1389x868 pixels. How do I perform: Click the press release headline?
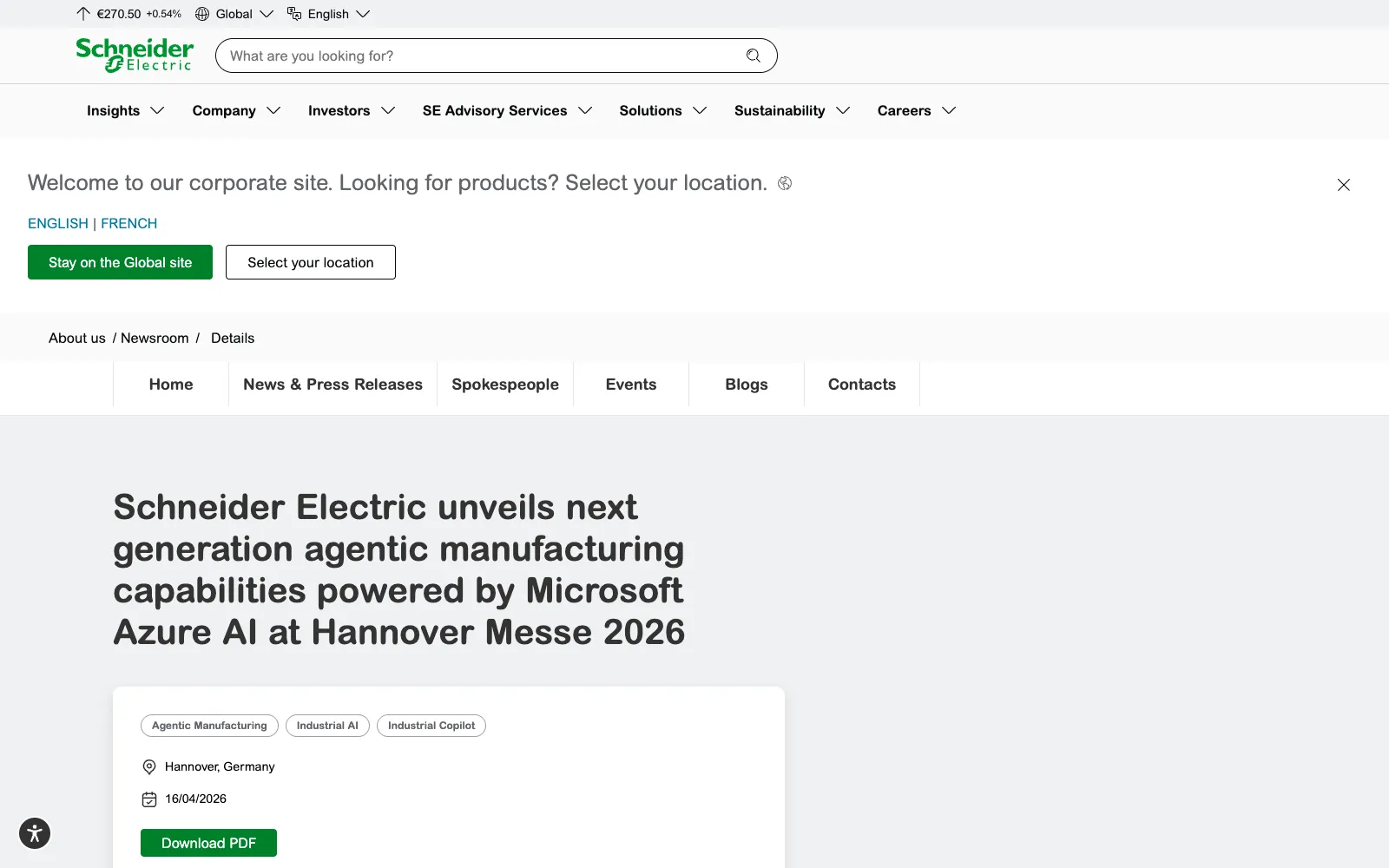(399, 569)
